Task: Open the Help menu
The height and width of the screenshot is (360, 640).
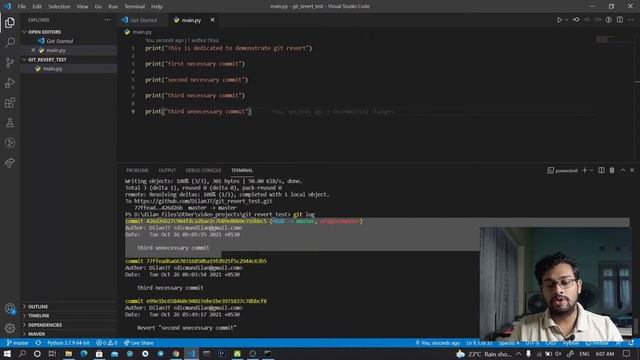Action: coord(157,7)
